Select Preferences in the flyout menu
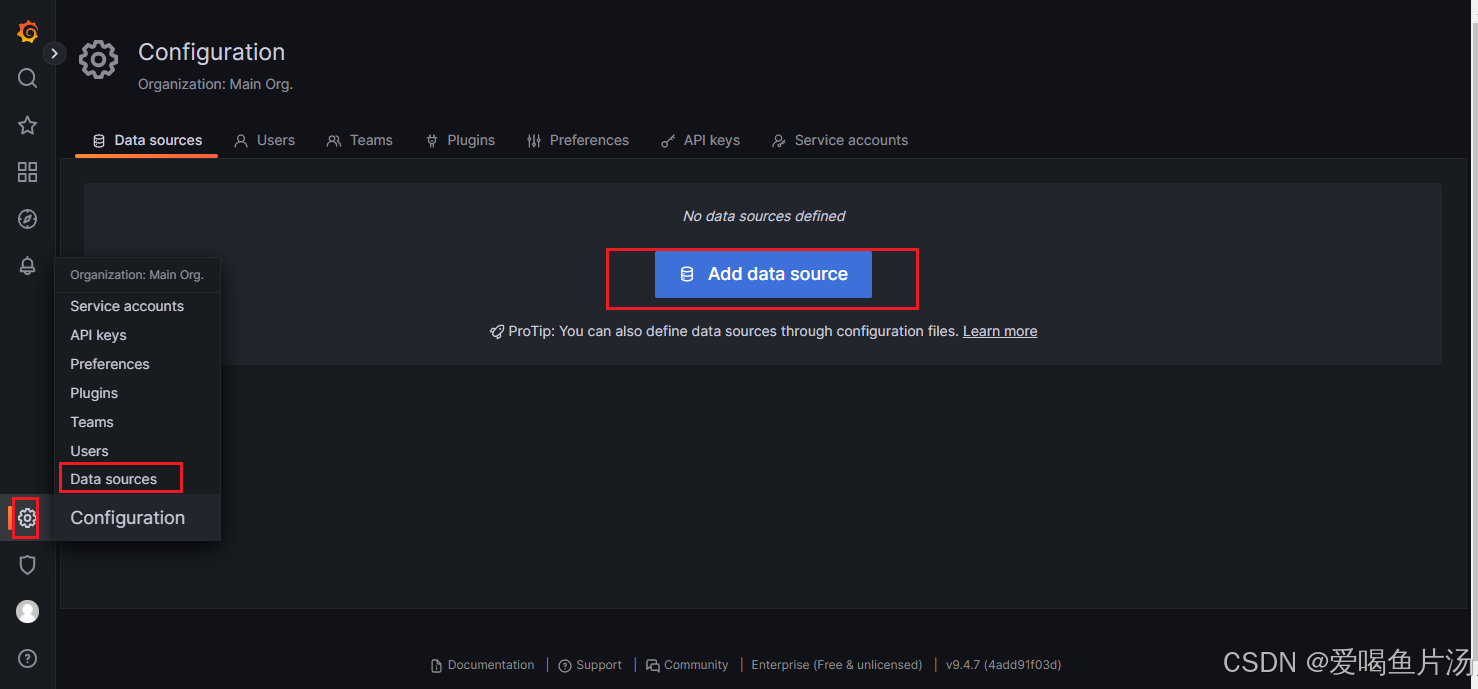The width and height of the screenshot is (1478, 689). pyautogui.click(x=137, y=364)
